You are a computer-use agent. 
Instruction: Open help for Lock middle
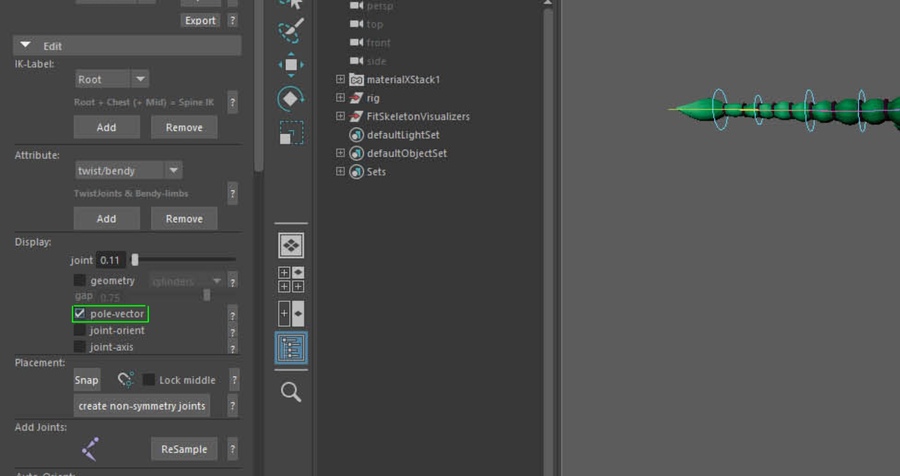click(x=234, y=380)
